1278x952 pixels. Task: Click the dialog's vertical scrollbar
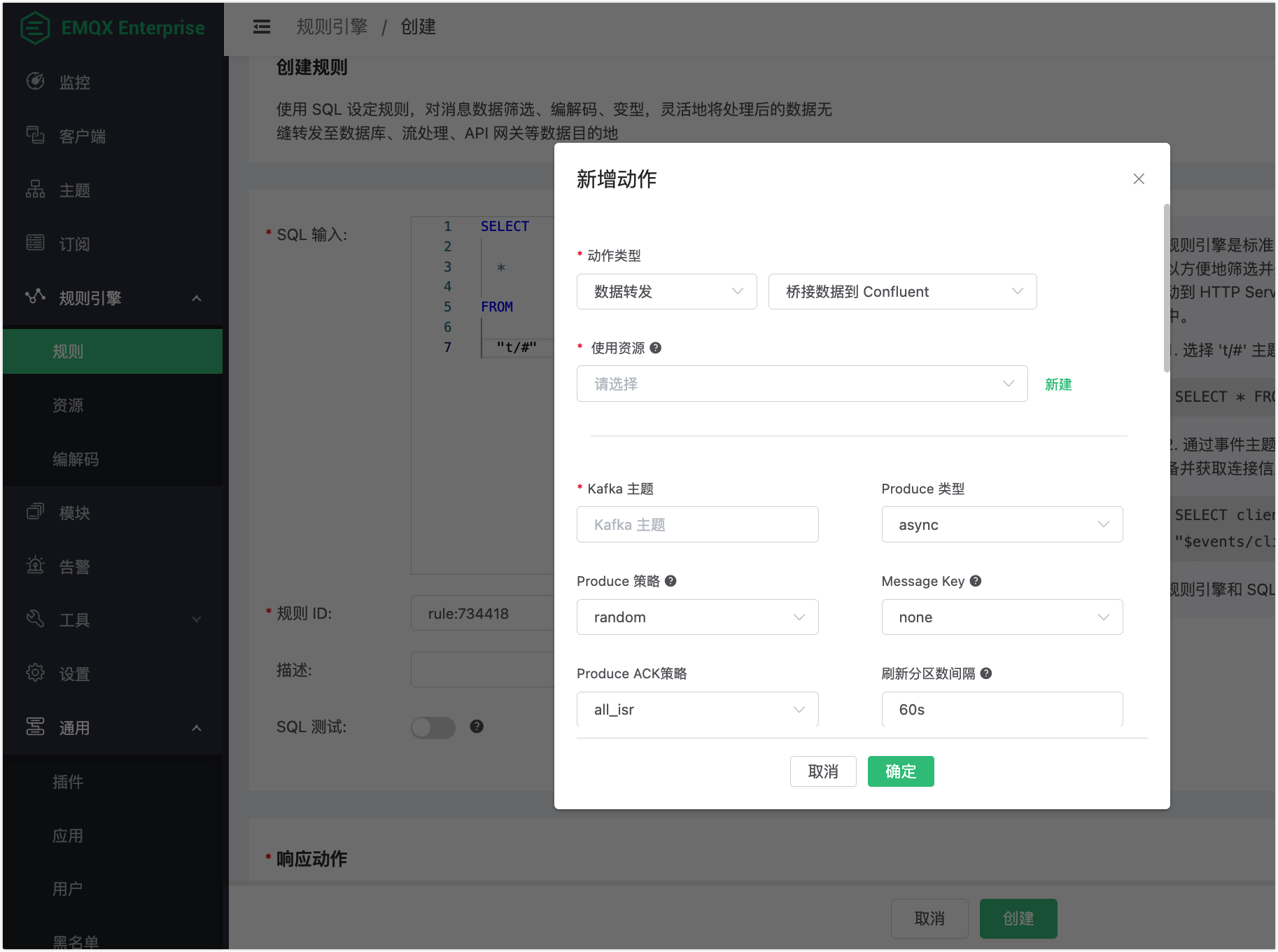click(1166, 287)
